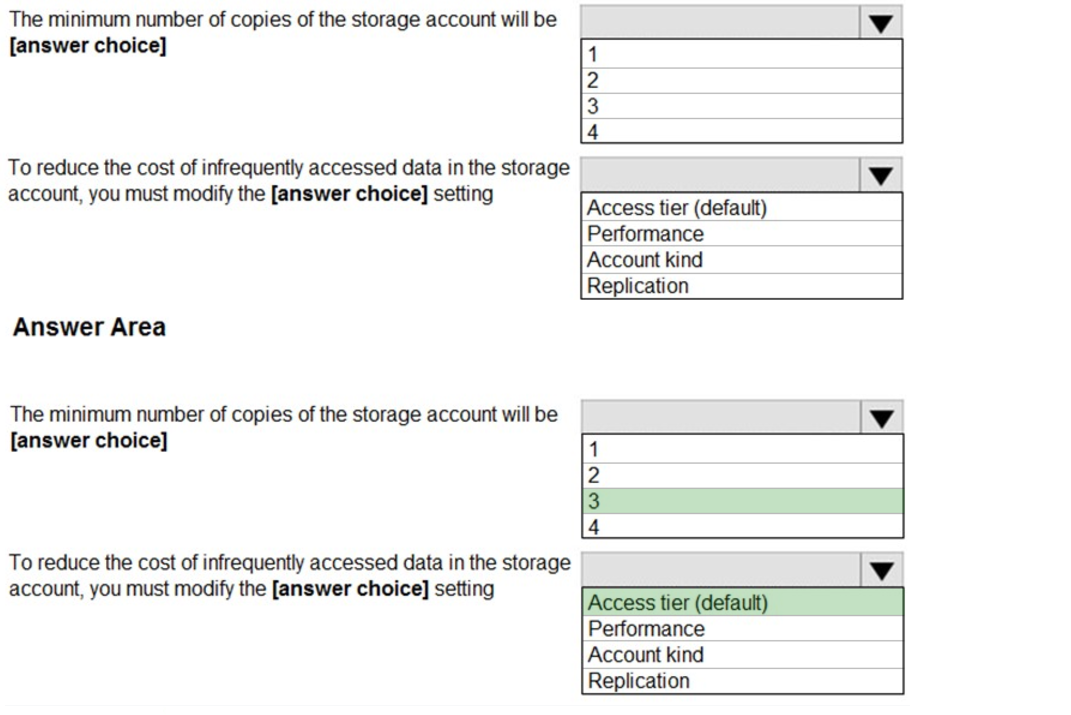Image resolution: width=1071 pixels, height=715 pixels.
Task: Open the top copies dropdown arrow
Action: 882,21
